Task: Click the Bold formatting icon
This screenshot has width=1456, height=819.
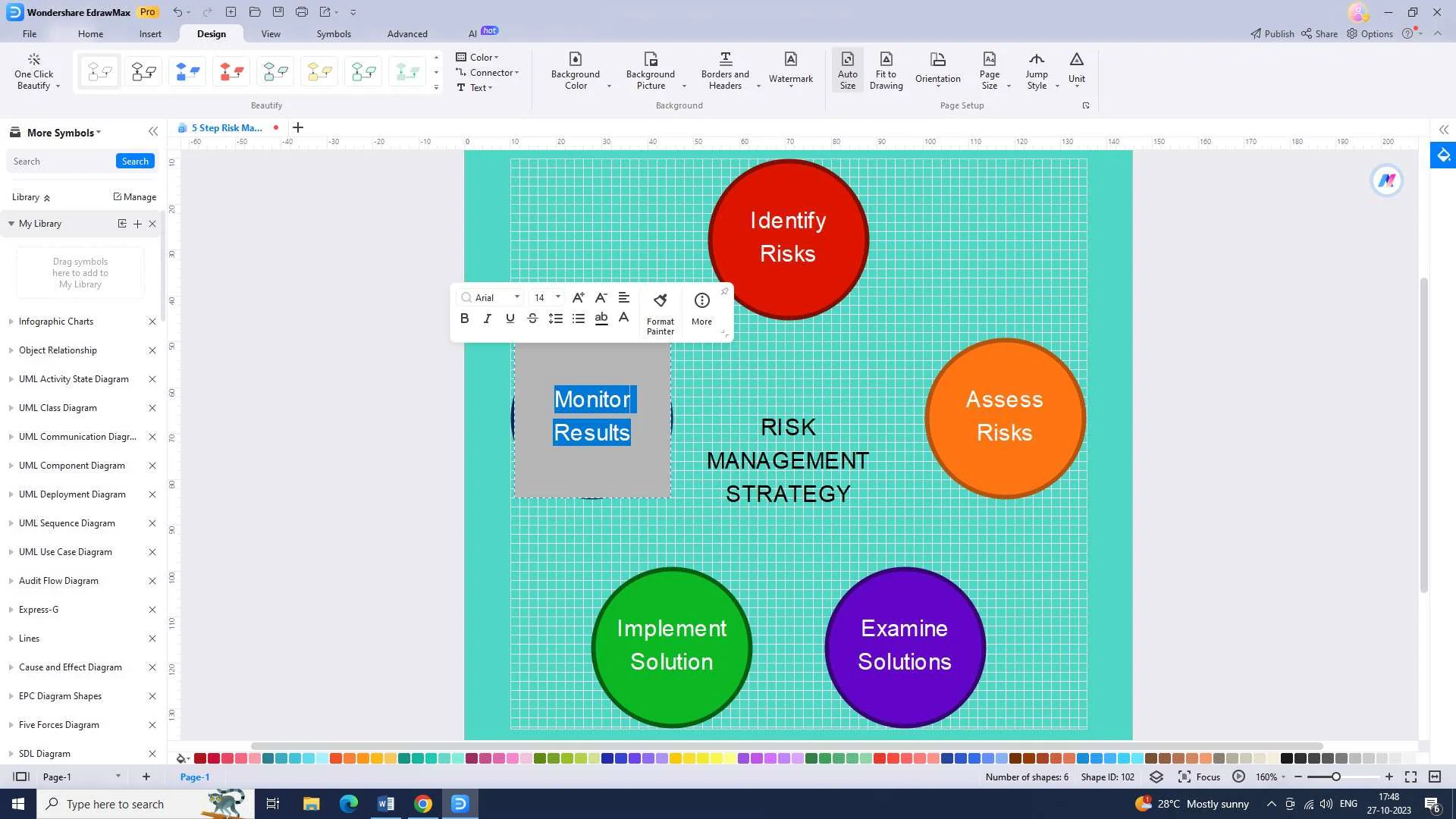Action: tap(464, 318)
